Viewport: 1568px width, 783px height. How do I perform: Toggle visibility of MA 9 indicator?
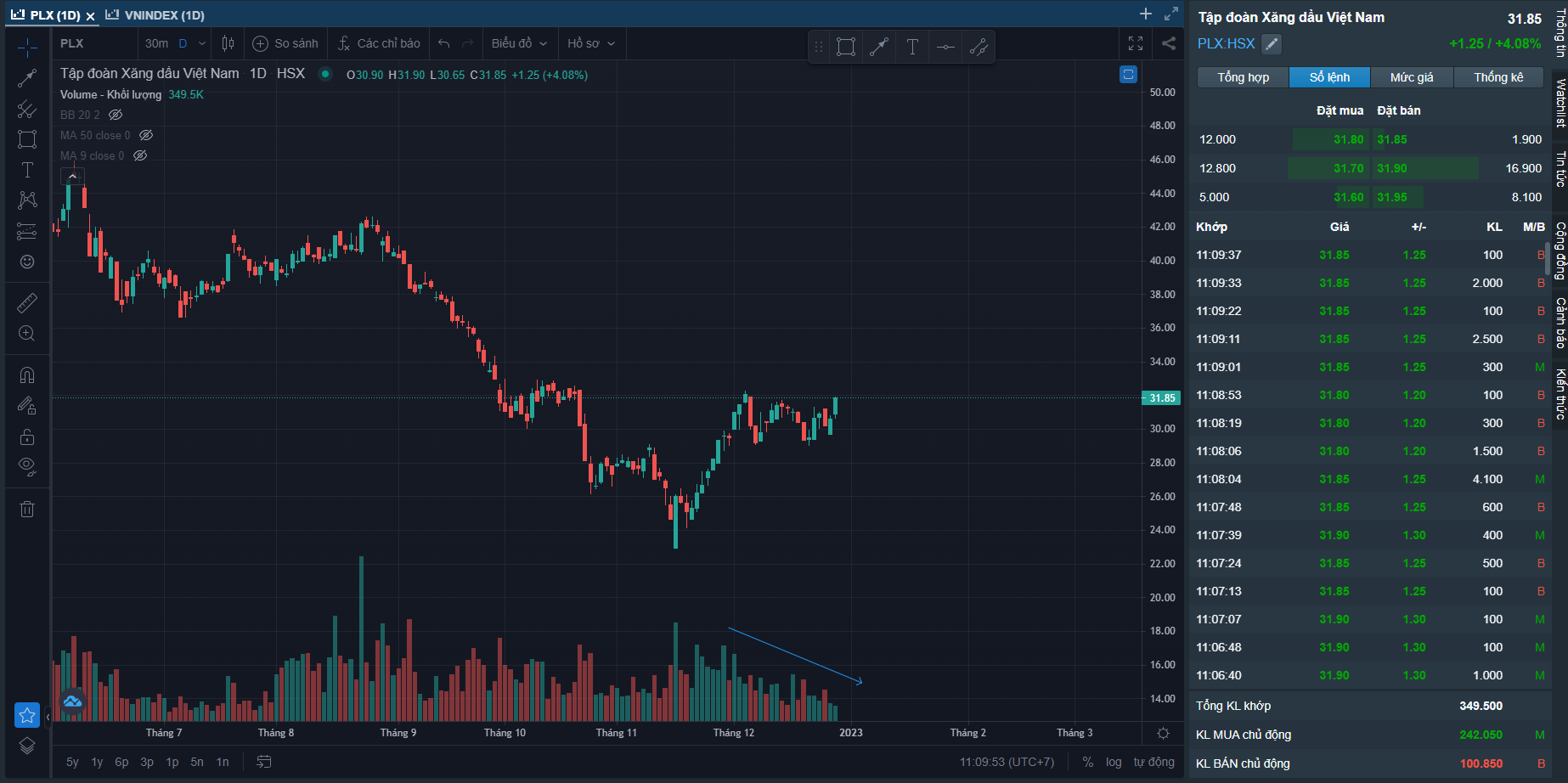pyautogui.click(x=140, y=155)
